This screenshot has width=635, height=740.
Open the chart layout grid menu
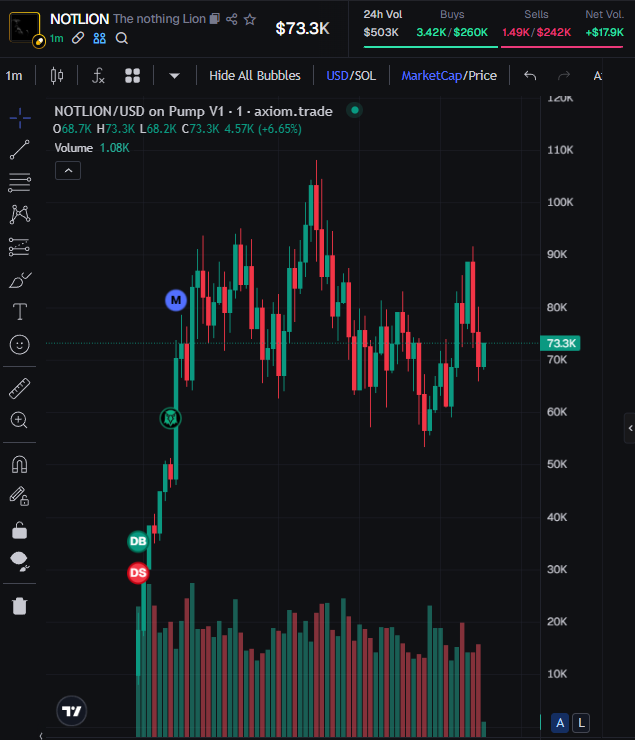pyautogui.click(x=133, y=76)
